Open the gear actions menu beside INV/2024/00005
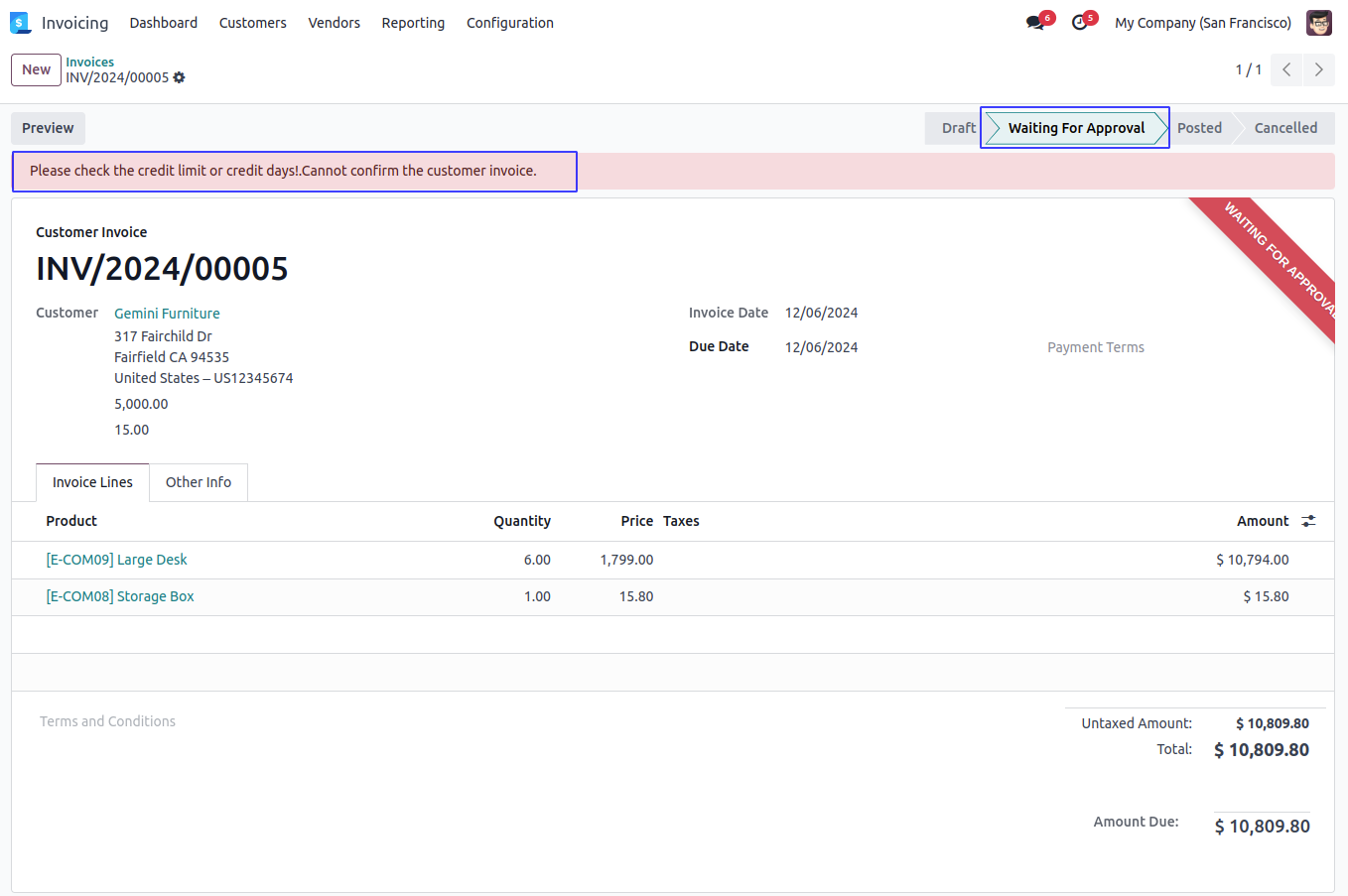This screenshot has width=1348, height=896. point(179,77)
